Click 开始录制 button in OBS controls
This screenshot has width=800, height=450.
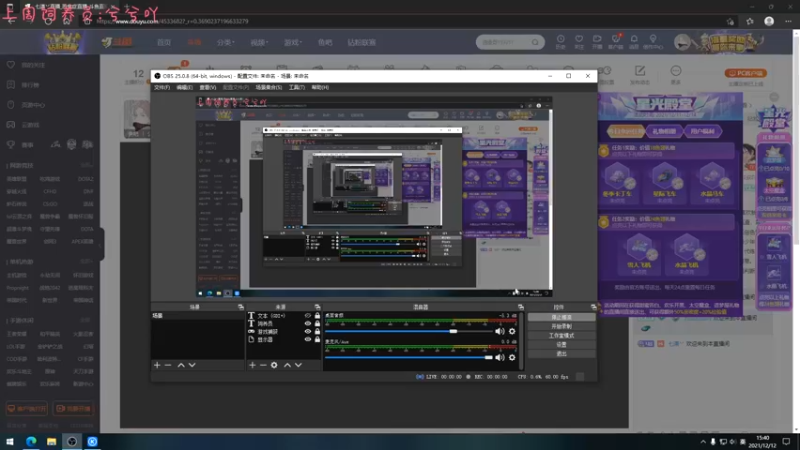561,327
